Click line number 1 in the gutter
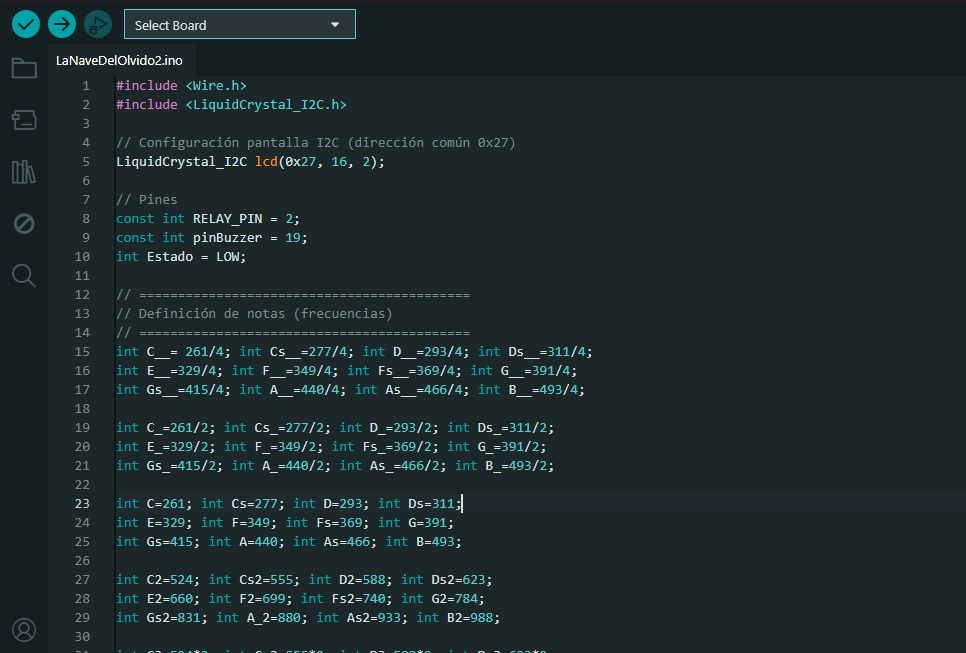The image size is (966, 653). pyautogui.click(x=86, y=86)
